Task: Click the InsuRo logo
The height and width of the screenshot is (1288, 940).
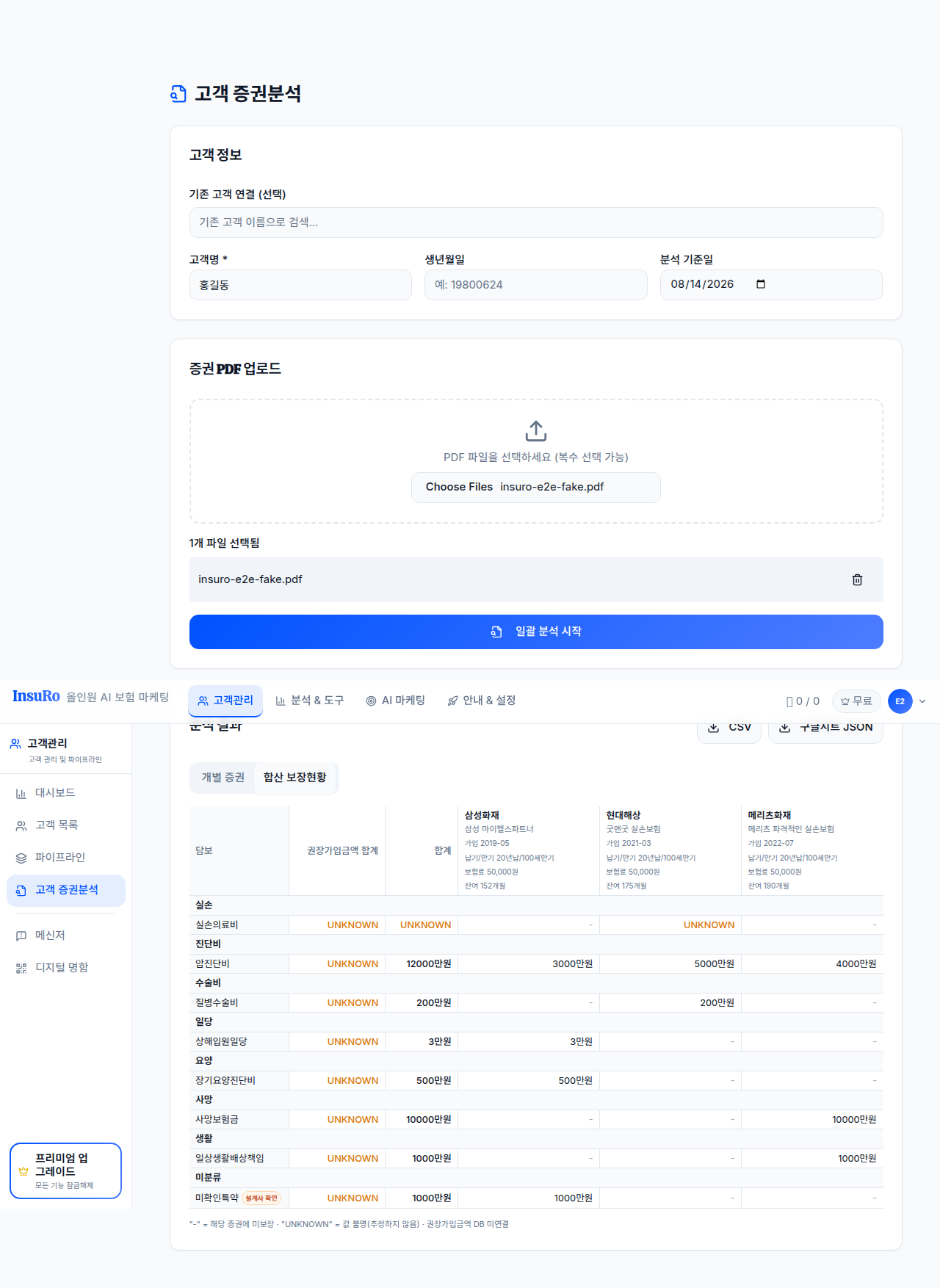Action: pyautogui.click(x=36, y=696)
